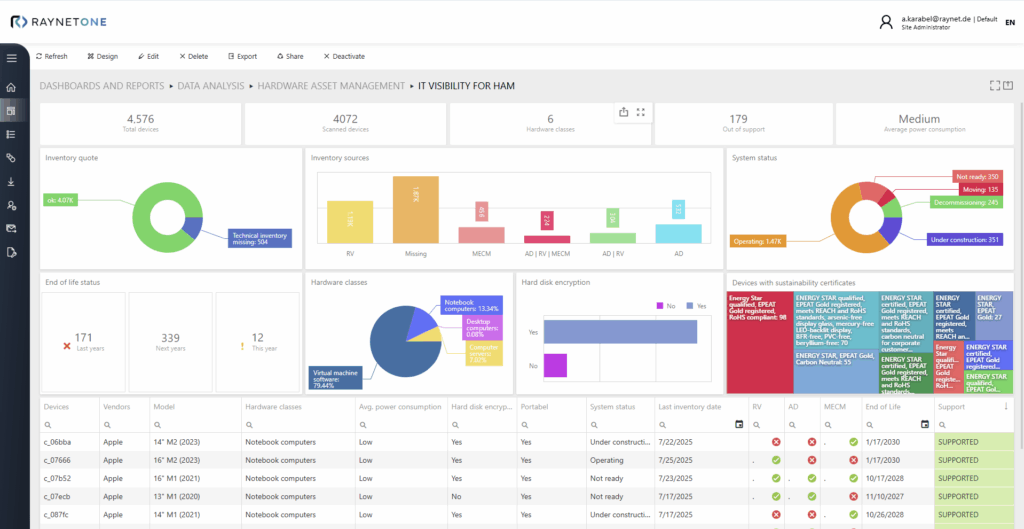Open calendar picker in Last inventory date filter
This screenshot has height=529, width=1024.
[739, 425]
